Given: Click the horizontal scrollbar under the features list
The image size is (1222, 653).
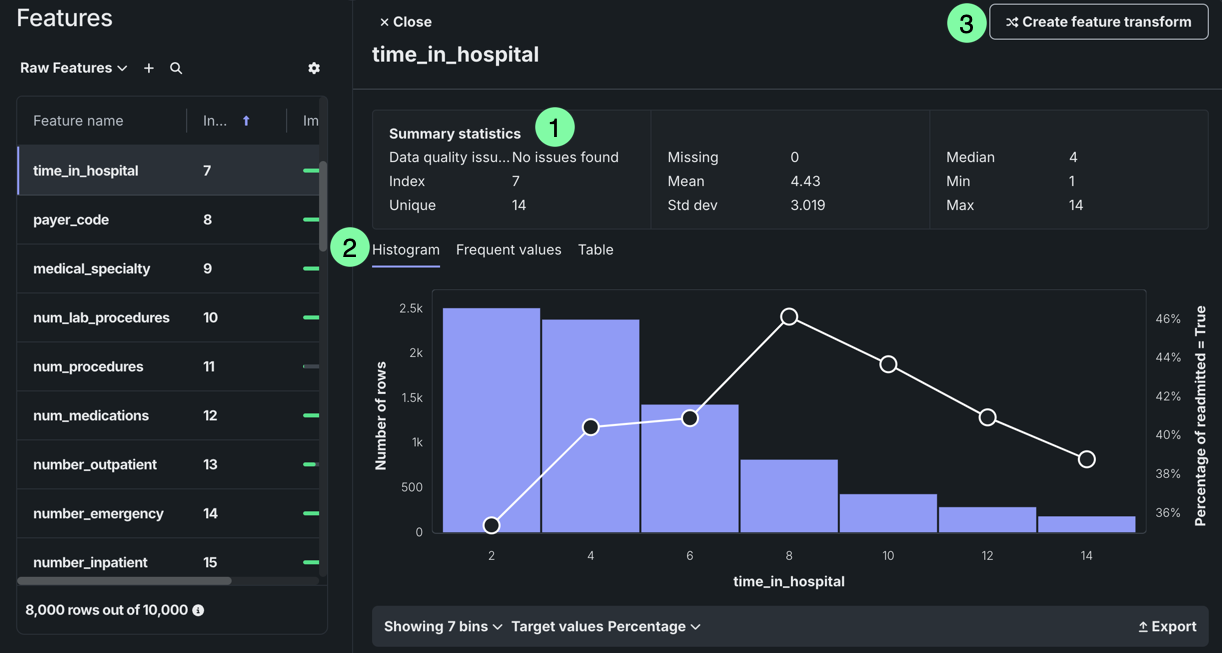Looking at the screenshot, I should click(125, 581).
